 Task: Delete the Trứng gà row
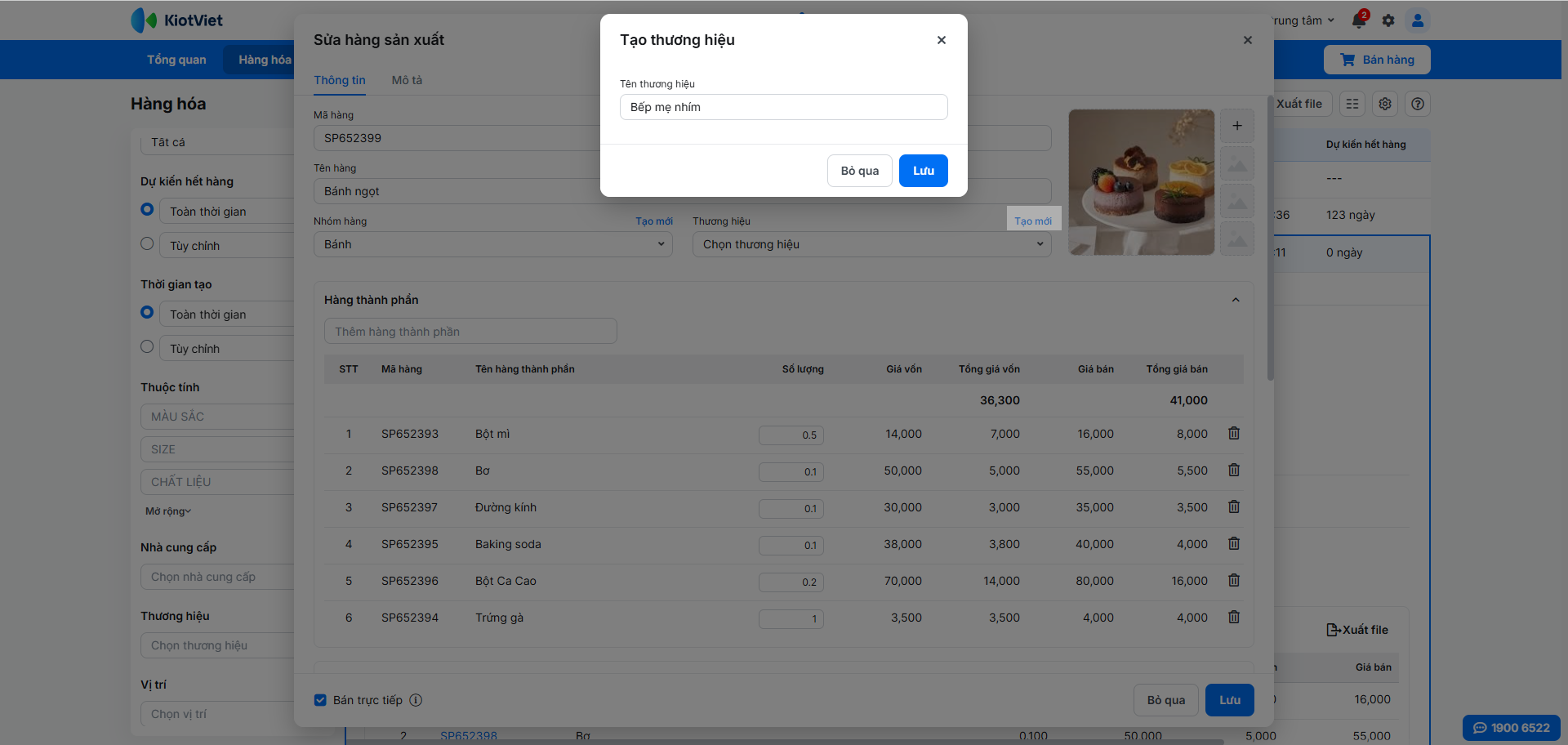pyautogui.click(x=1234, y=618)
